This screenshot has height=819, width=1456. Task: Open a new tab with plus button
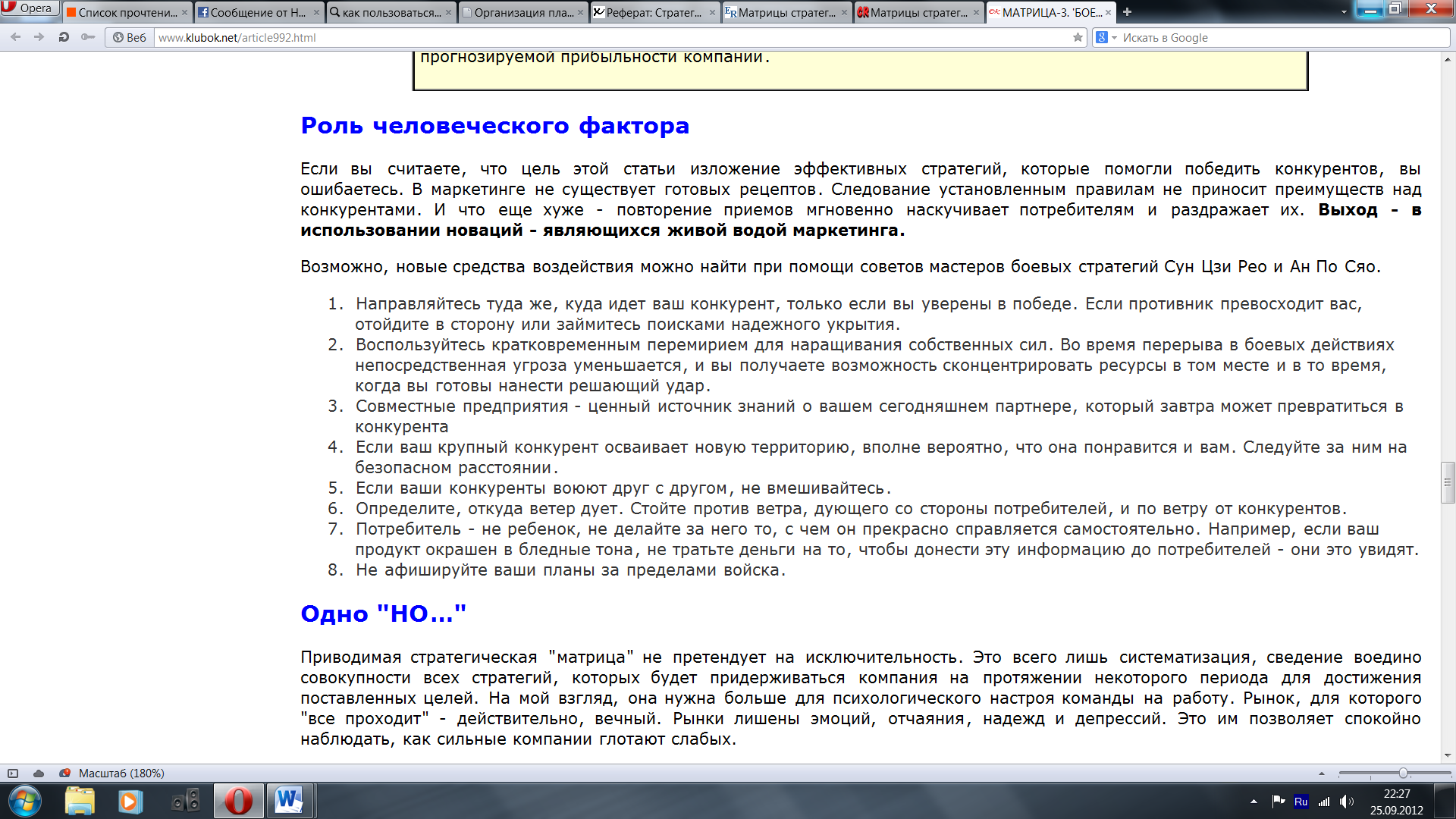1127,12
